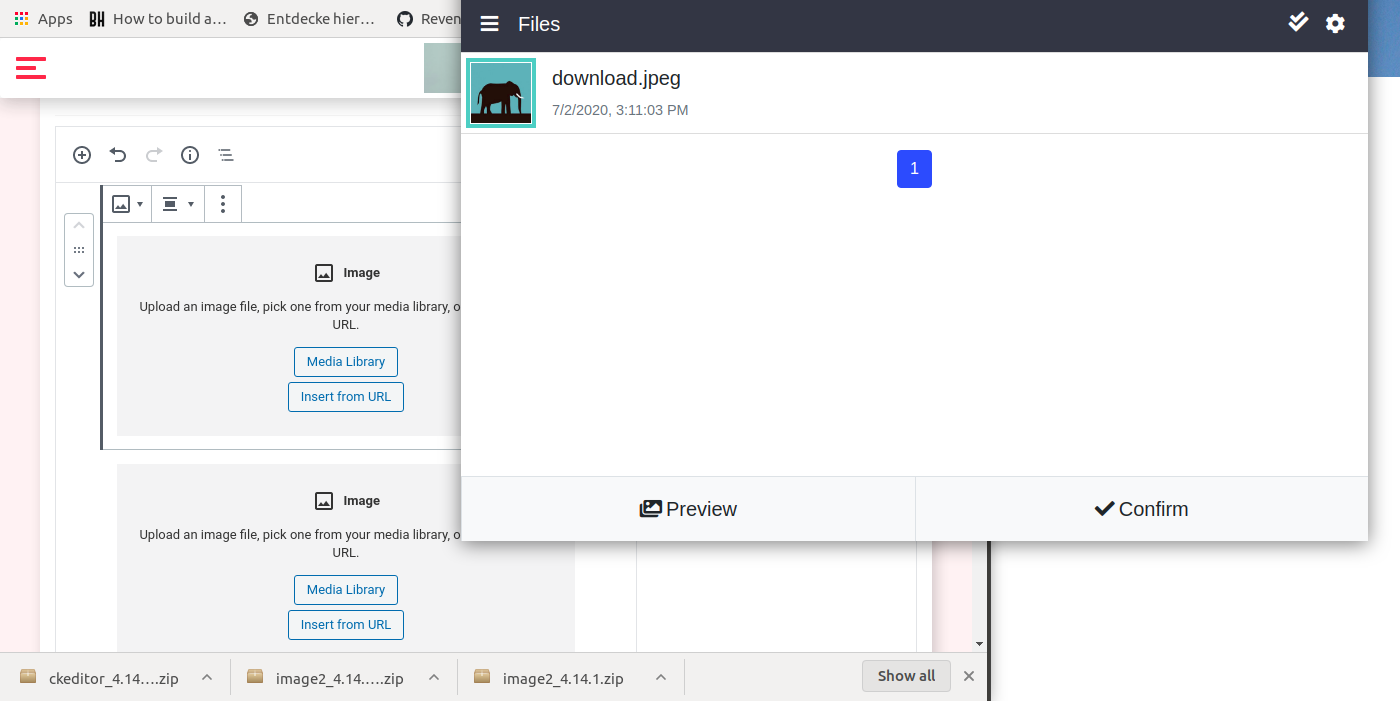
Task: Open the Files panel hamburger menu
Action: [489, 24]
